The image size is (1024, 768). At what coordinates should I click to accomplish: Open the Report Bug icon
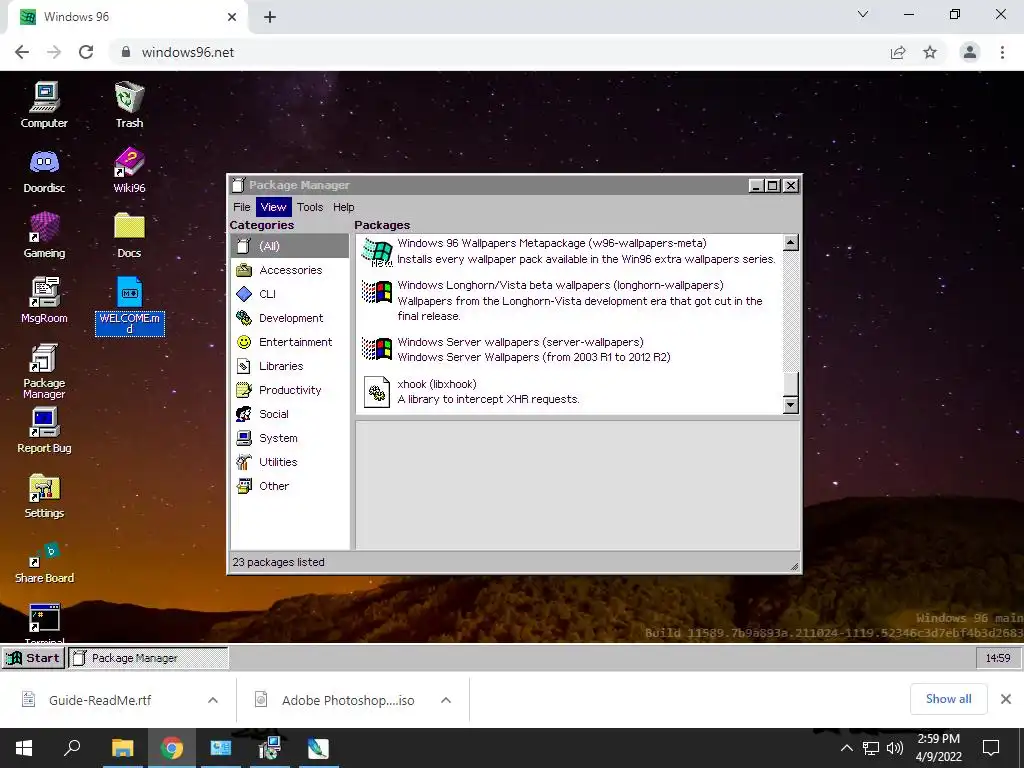44,431
